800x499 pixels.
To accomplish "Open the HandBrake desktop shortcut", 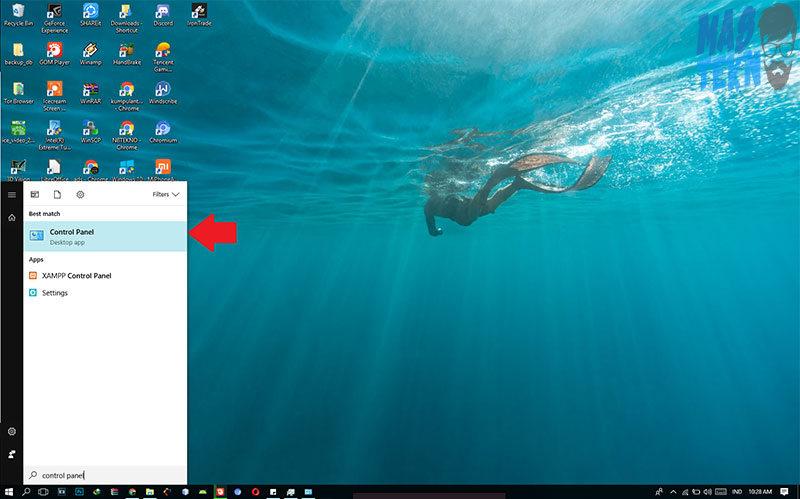I will pos(127,54).
